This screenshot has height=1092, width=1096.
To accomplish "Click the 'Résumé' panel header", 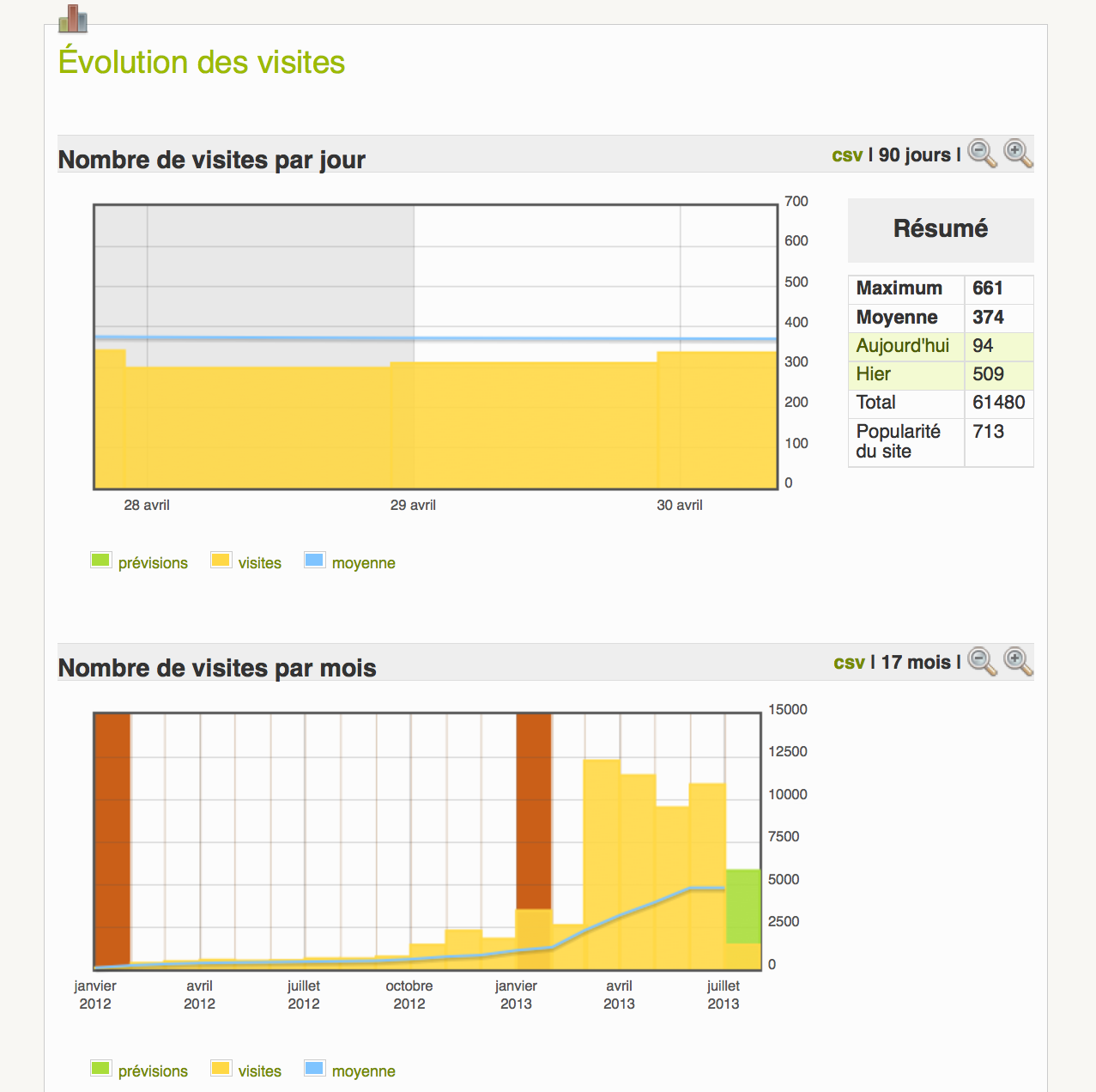I will pyautogui.click(x=941, y=229).
